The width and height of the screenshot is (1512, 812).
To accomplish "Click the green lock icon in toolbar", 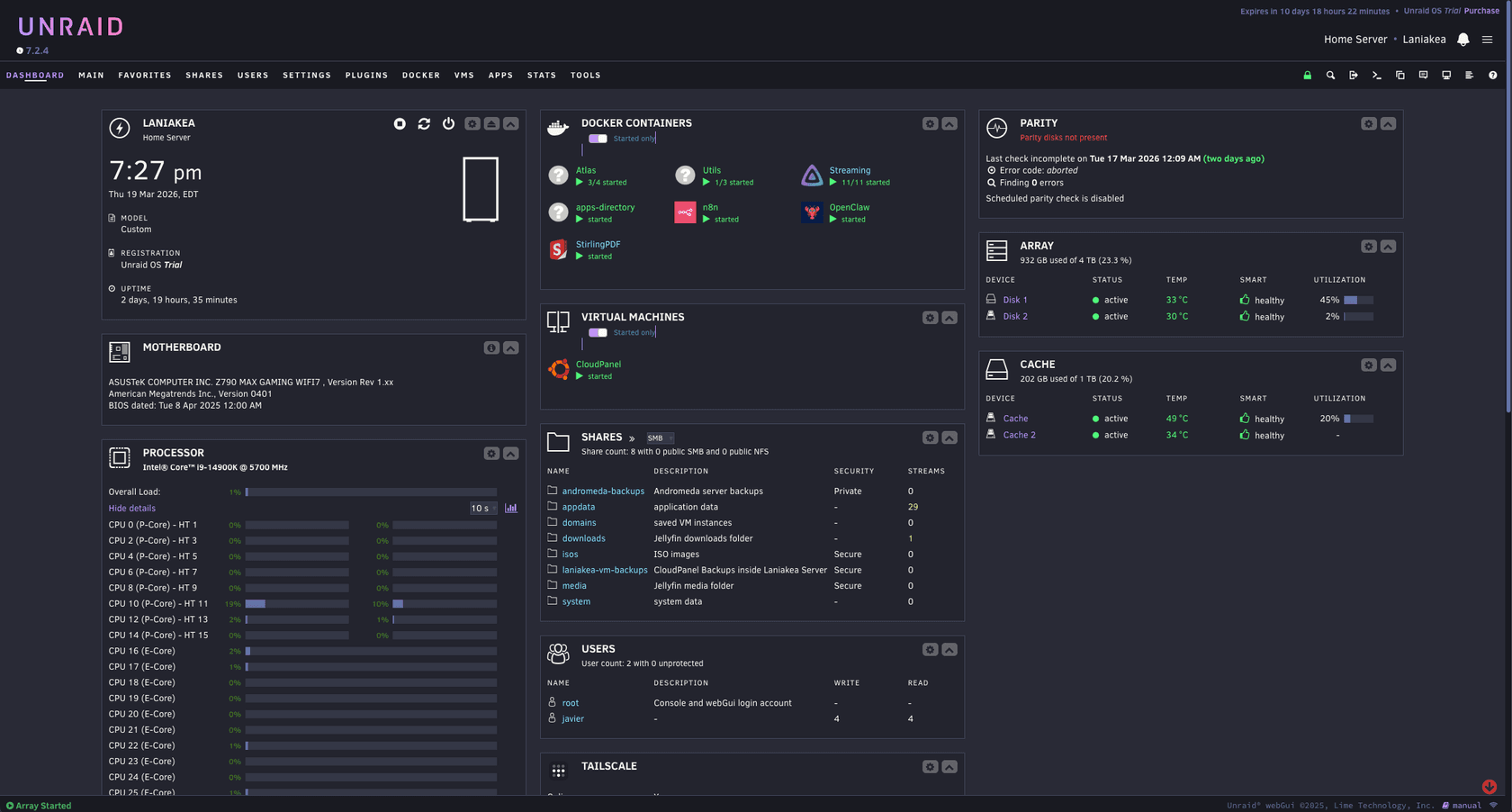I will pyautogui.click(x=1308, y=76).
